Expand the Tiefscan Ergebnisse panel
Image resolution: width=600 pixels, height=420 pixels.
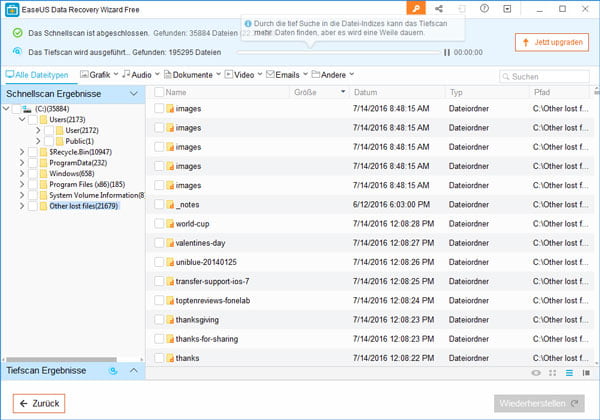click(134, 370)
